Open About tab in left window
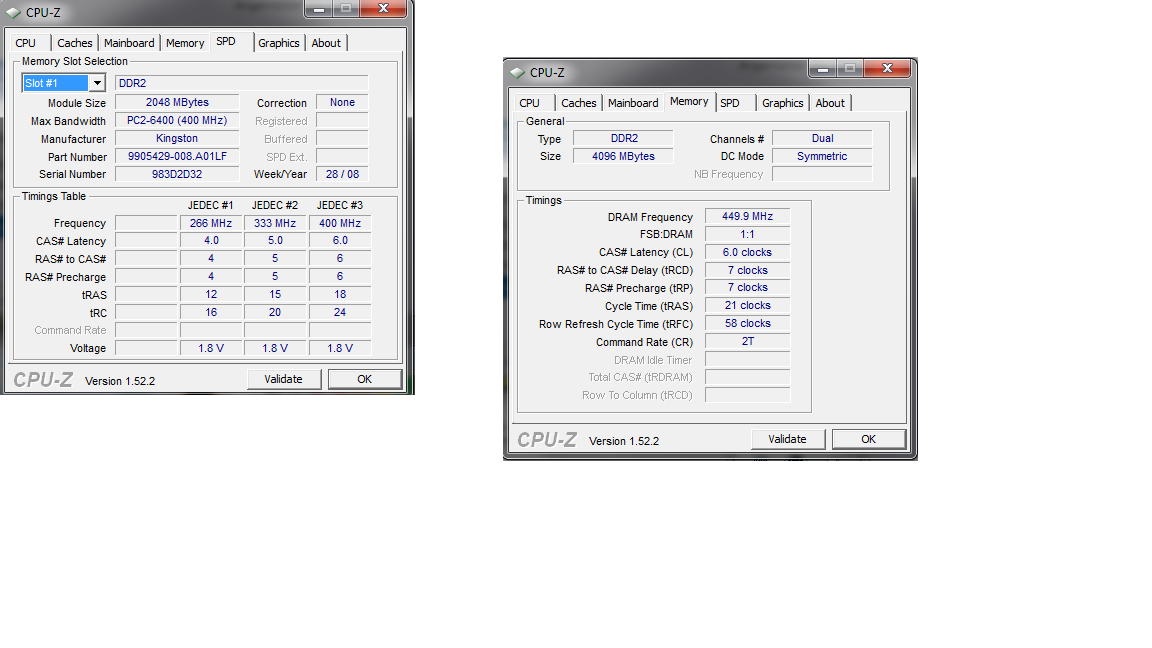The width and height of the screenshot is (1152, 648). pyautogui.click(x=326, y=43)
